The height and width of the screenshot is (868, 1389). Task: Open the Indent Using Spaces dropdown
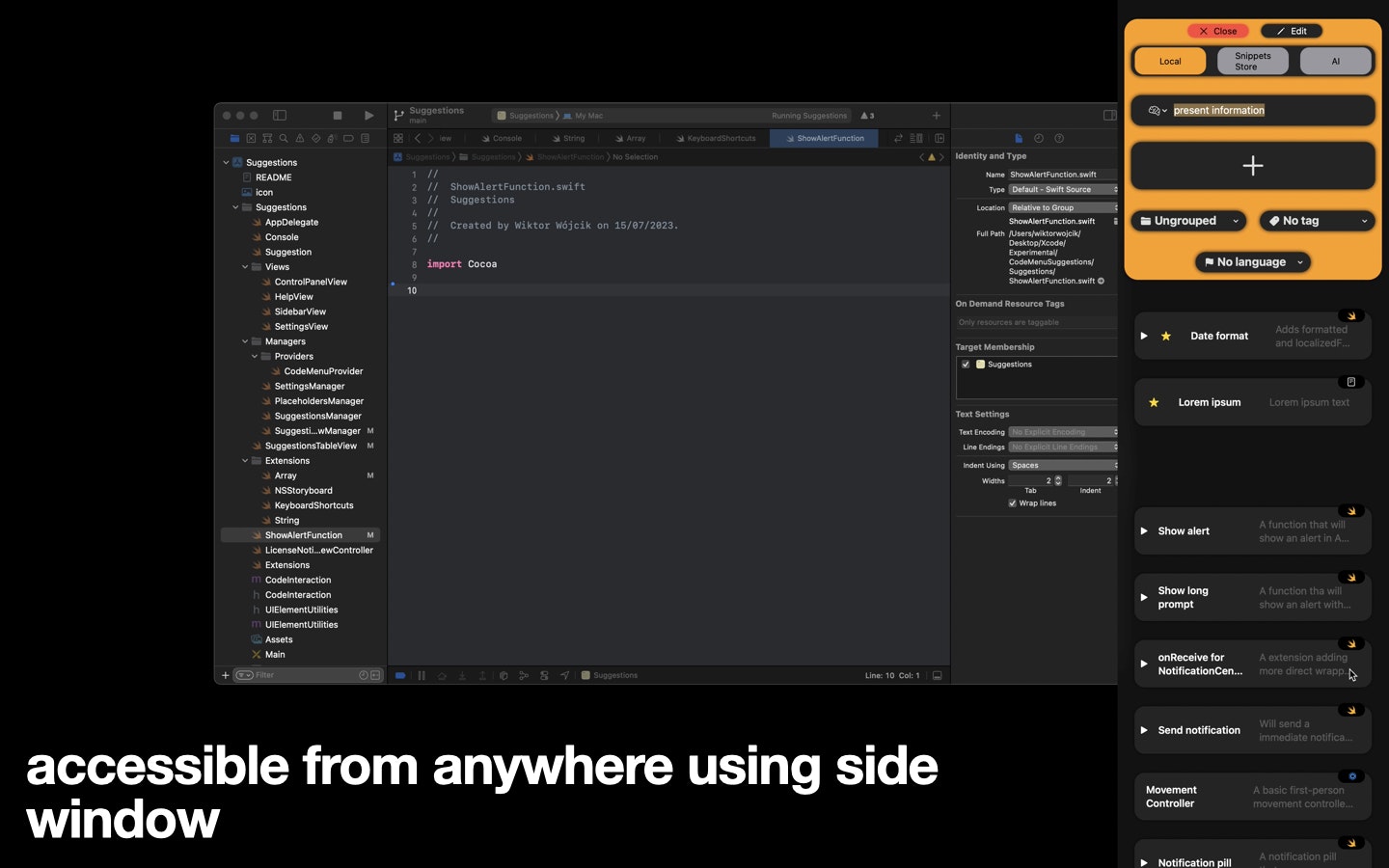click(x=1063, y=466)
